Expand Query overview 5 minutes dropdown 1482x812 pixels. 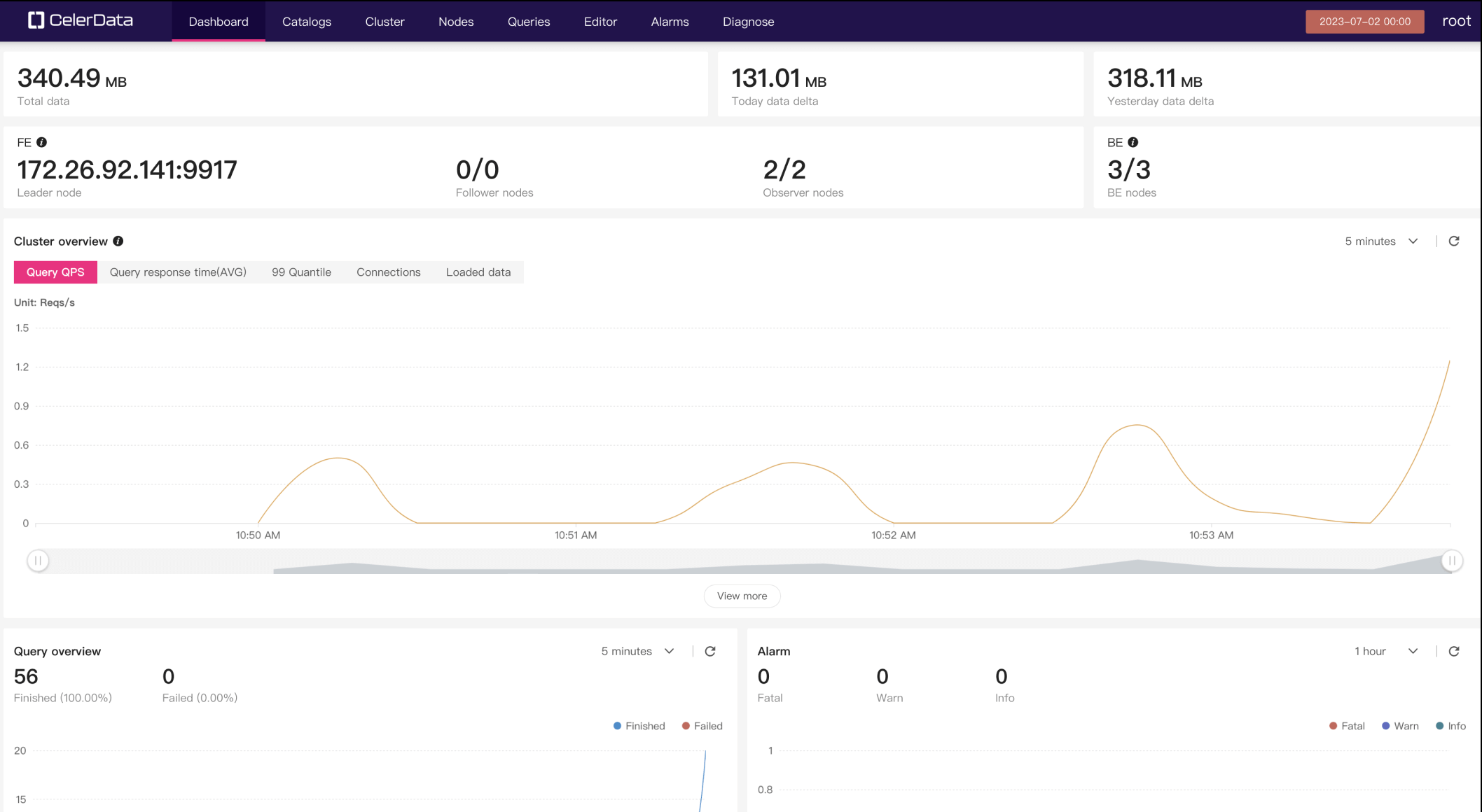pos(637,651)
